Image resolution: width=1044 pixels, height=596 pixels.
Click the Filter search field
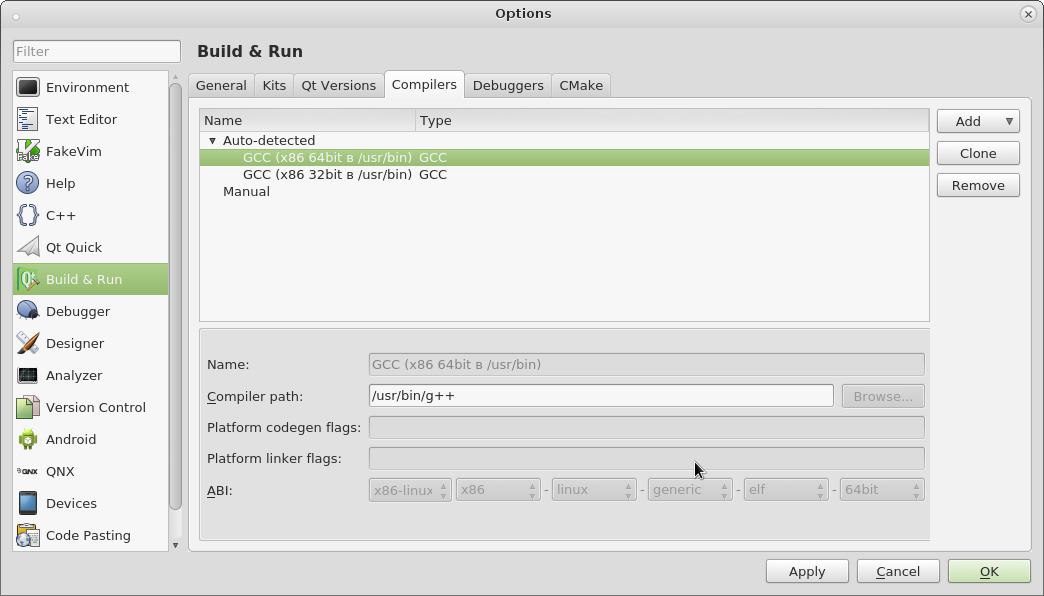(97, 51)
